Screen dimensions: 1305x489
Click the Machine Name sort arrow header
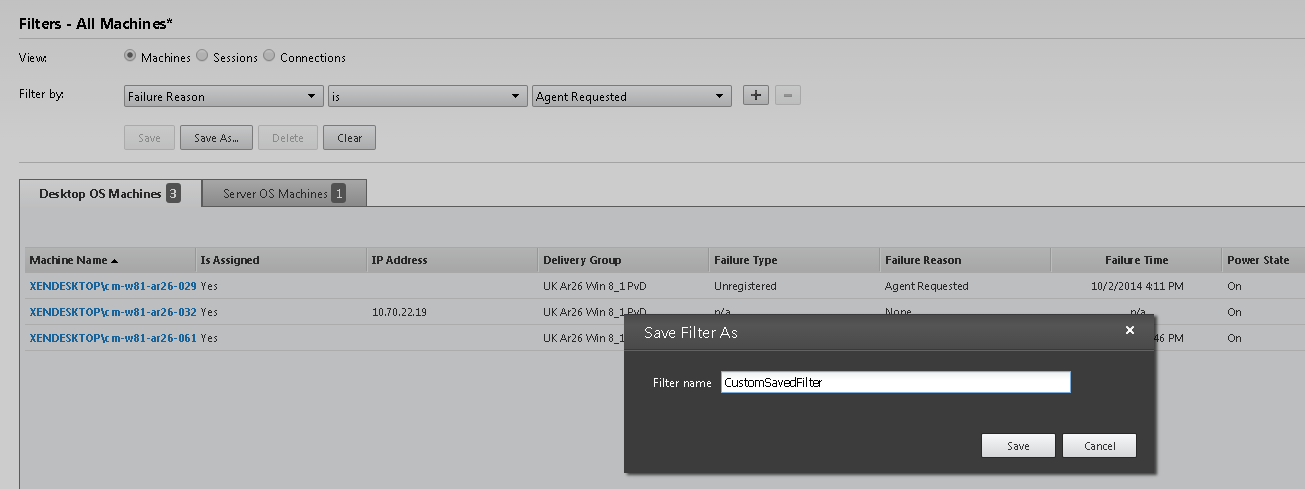[74, 260]
